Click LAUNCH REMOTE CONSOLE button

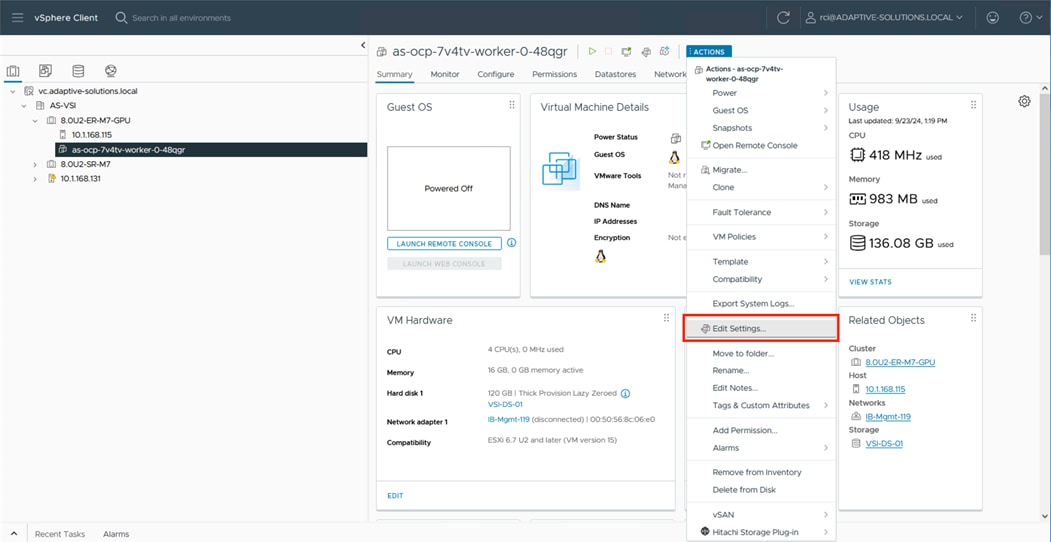click(x=444, y=244)
